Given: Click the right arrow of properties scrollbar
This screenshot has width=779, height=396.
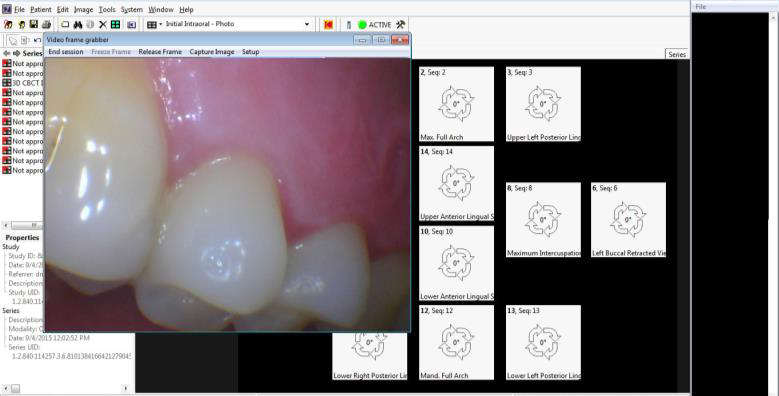Looking at the screenshot, I should (x=125, y=389).
